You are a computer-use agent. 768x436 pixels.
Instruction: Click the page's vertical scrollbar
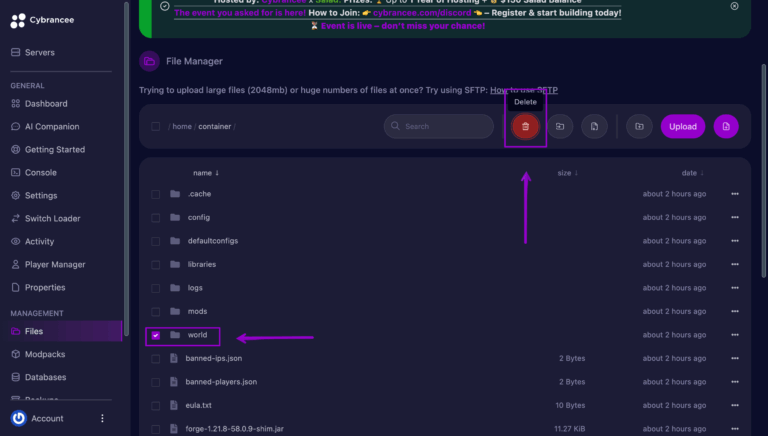(763, 170)
